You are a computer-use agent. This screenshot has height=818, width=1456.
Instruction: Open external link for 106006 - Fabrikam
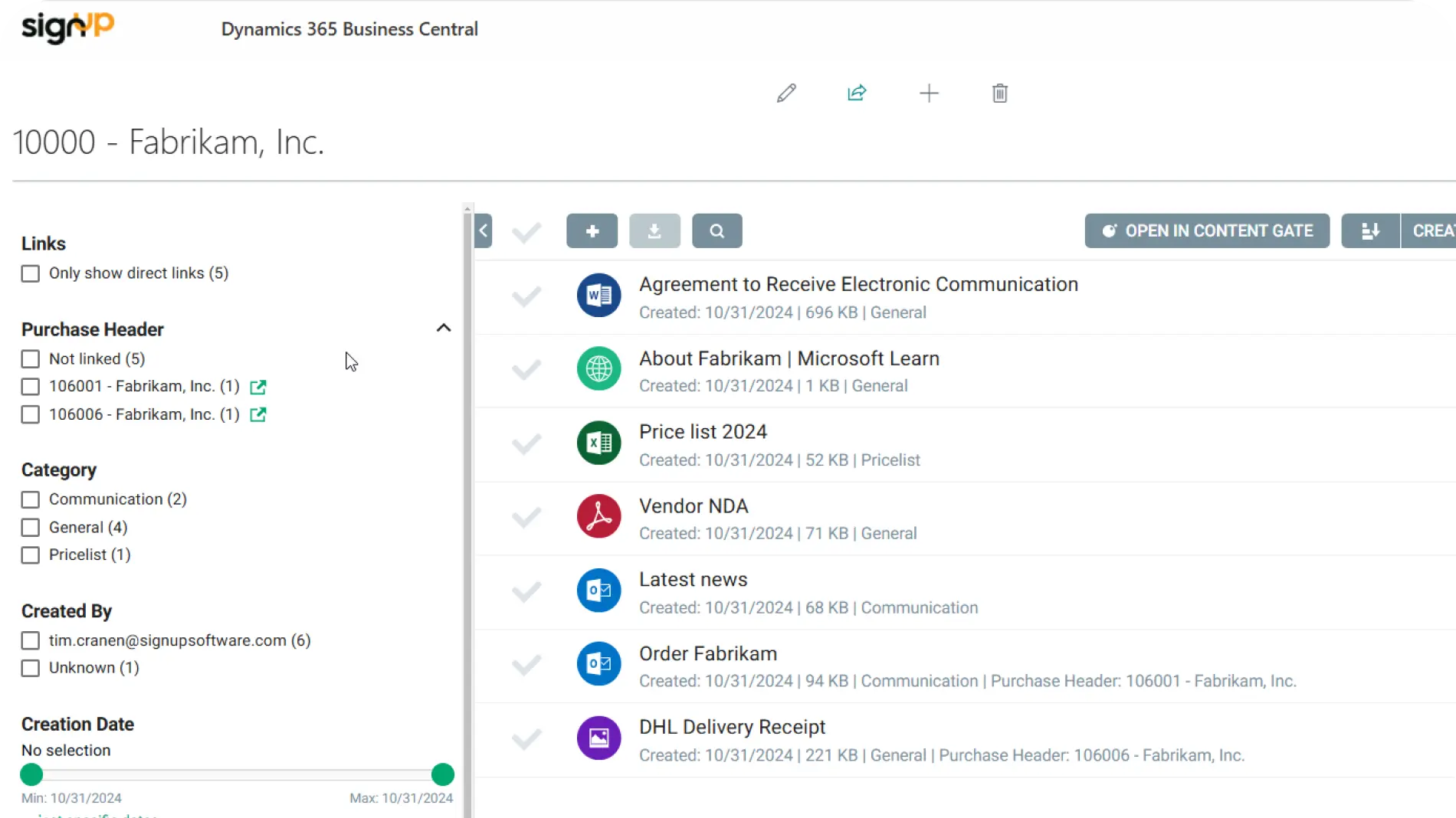258,414
